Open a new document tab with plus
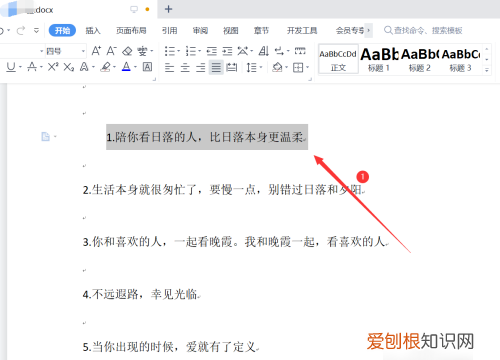The height and width of the screenshot is (360, 500). [x=169, y=9]
